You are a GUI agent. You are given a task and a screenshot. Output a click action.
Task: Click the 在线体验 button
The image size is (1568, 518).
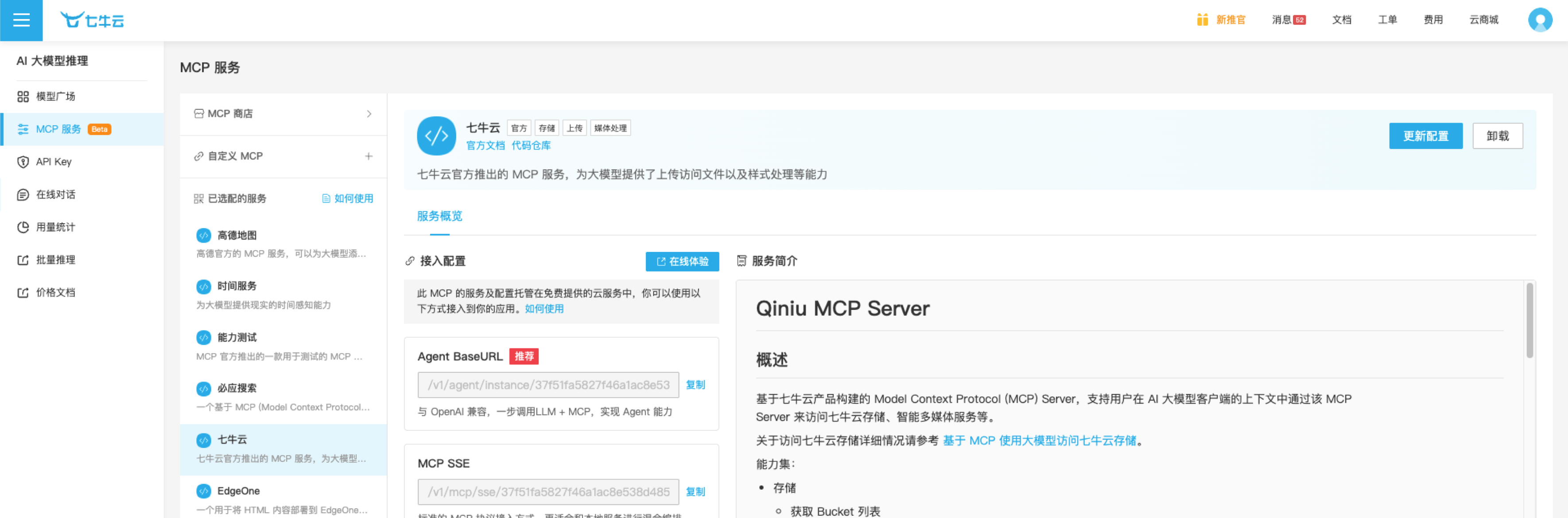682,262
